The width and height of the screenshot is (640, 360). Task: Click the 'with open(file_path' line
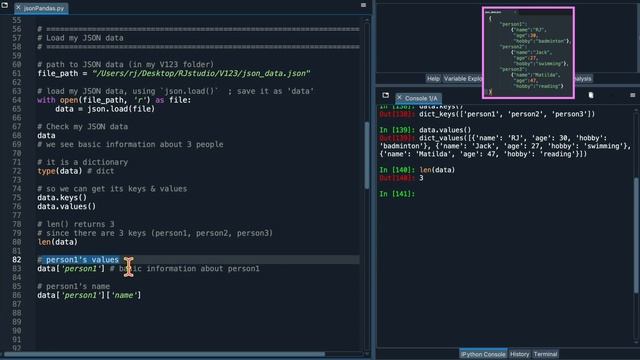coord(114,100)
